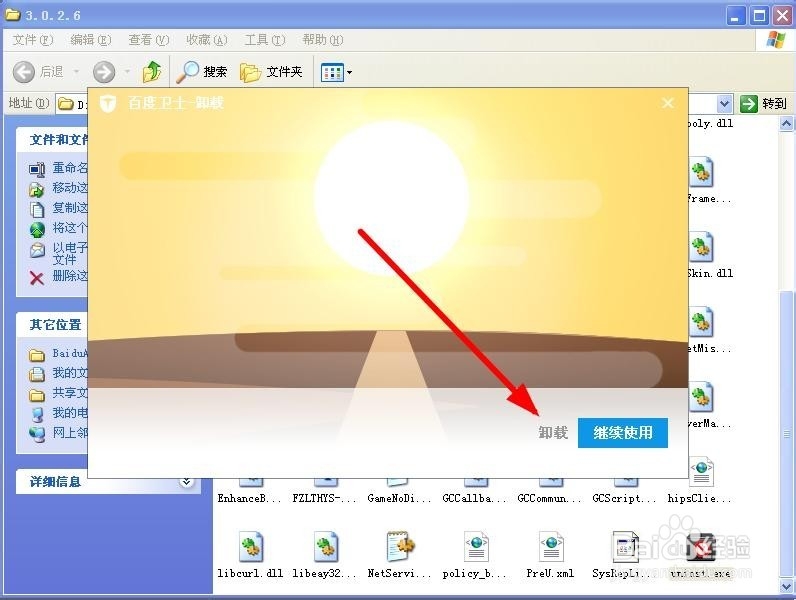This screenshot has height=600, width=796.
Task: Select the GCCommun... file name
Action: click(550, 498)
